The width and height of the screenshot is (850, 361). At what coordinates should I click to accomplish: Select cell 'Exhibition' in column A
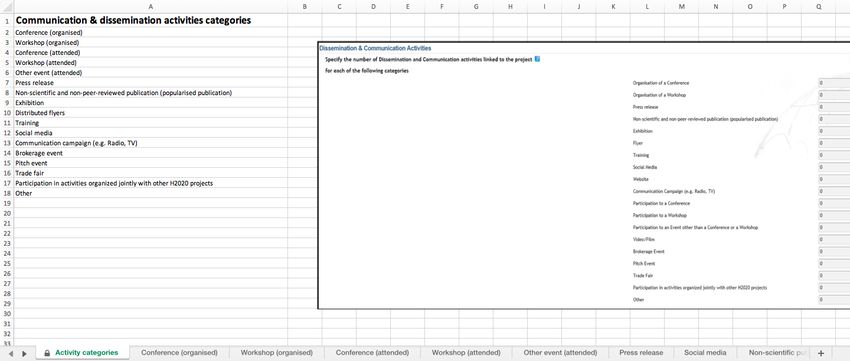click(150, 103)
